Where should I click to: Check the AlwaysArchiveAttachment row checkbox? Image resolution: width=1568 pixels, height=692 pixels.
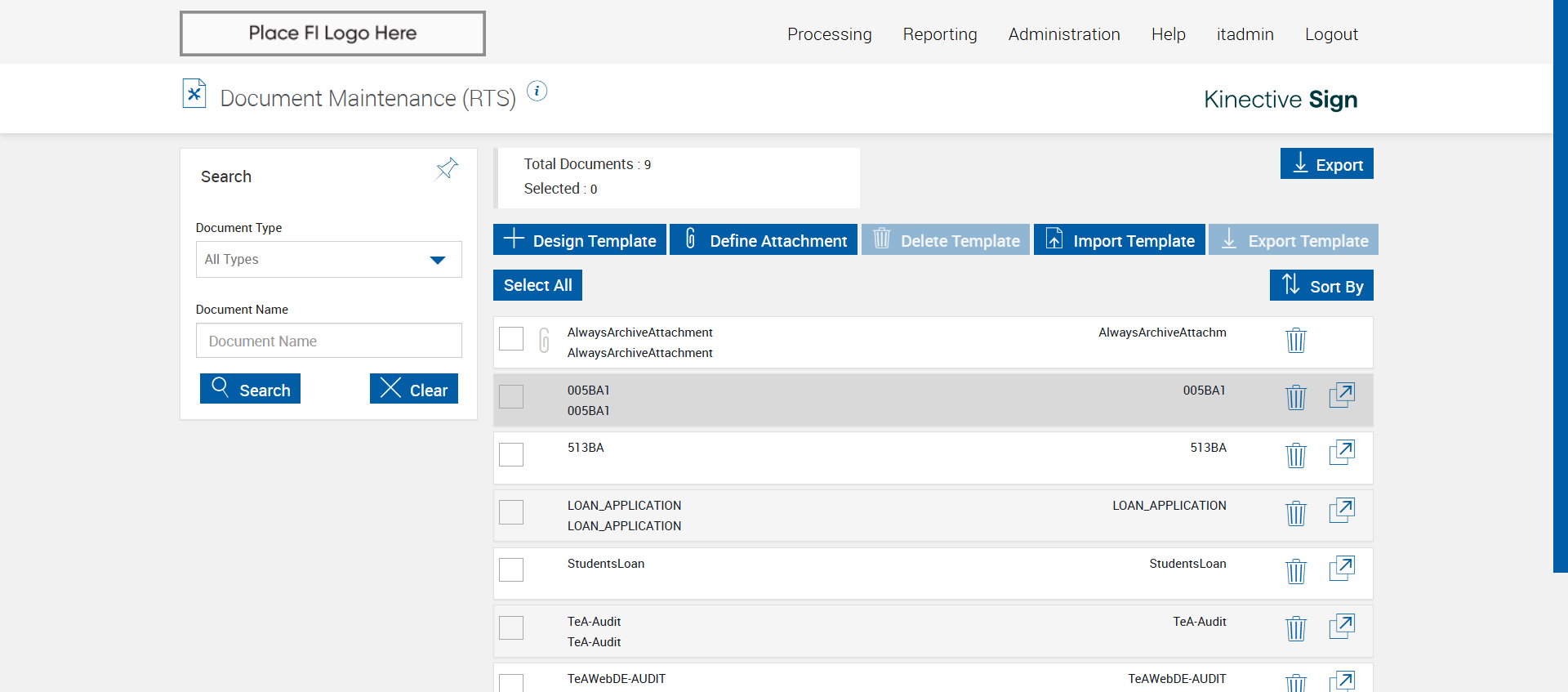pos(511,338)
